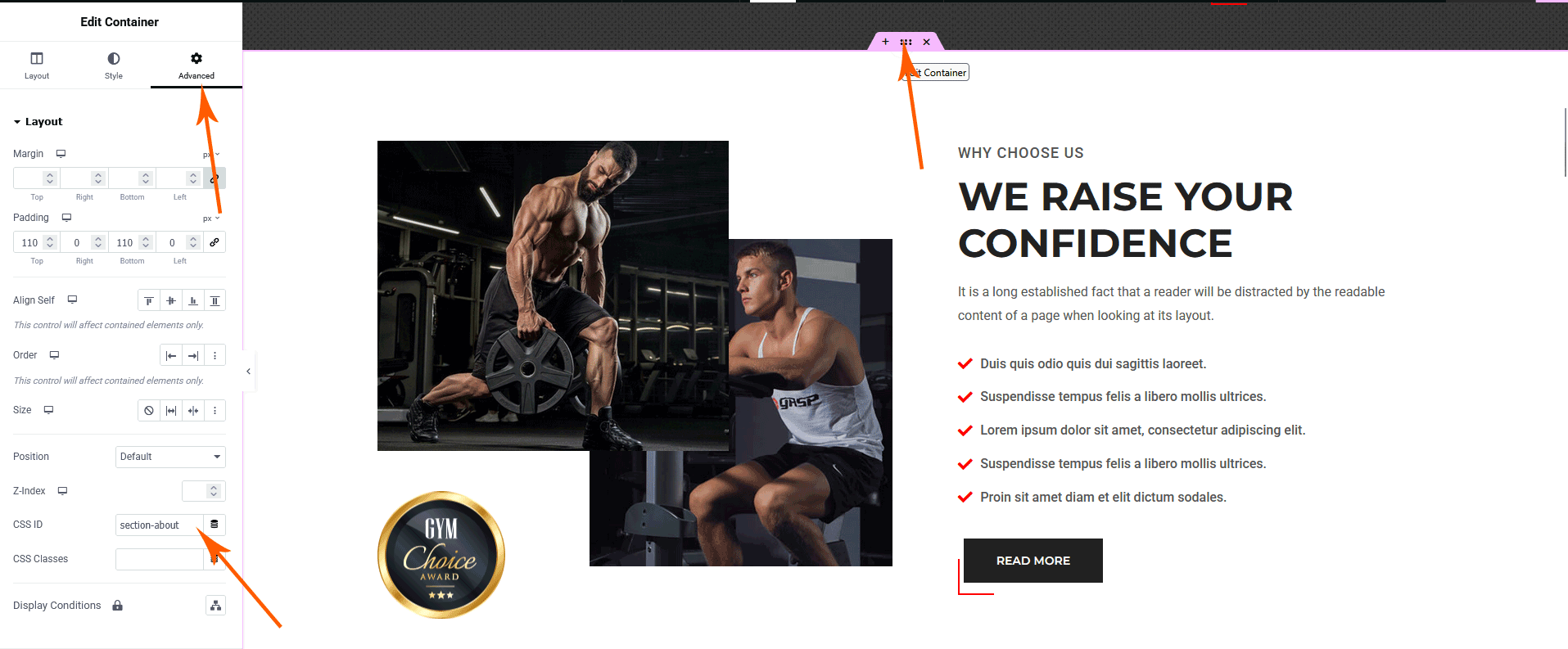Collapse the editor panel with the arrow handle

pos(249,371)
